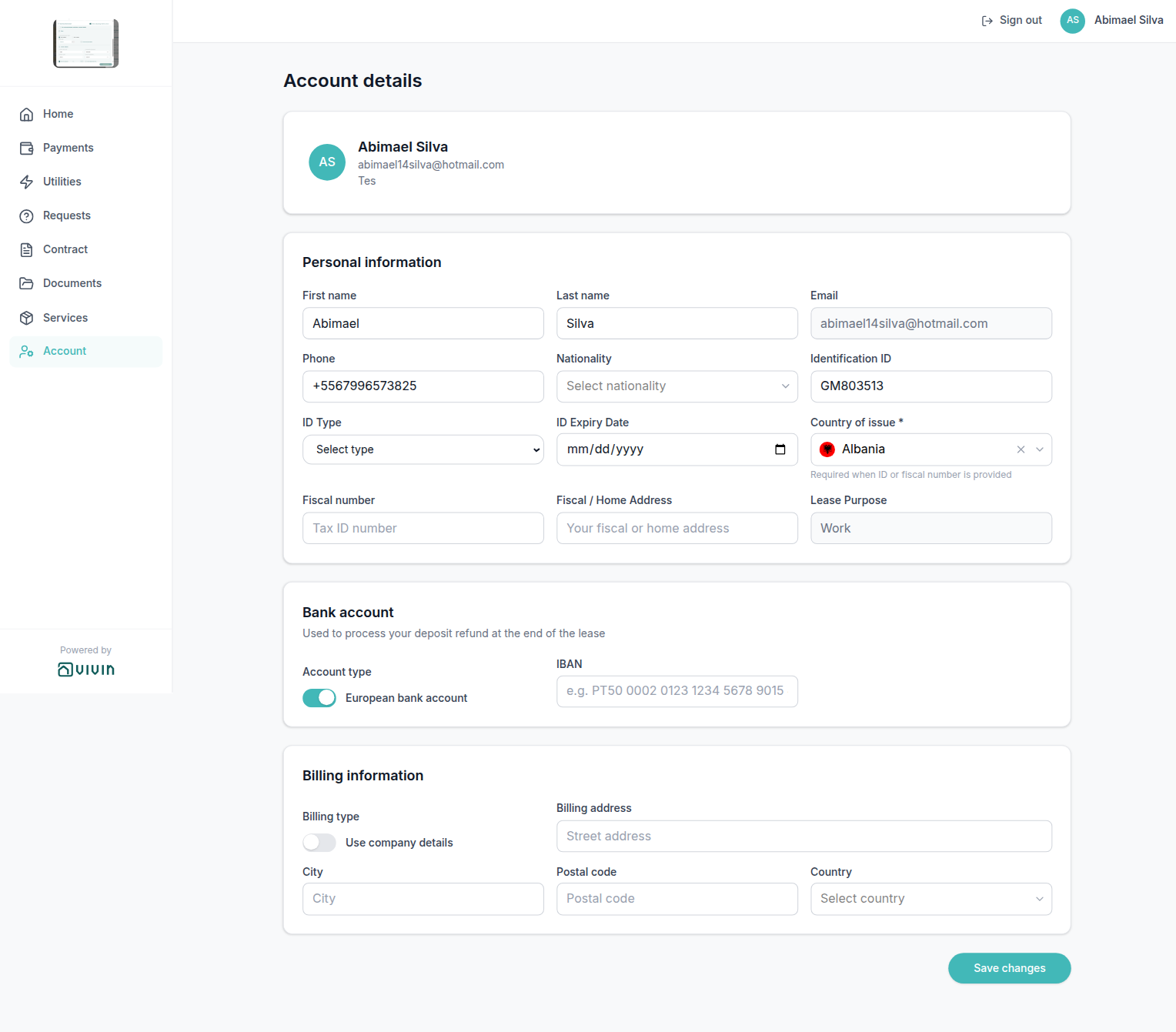The height and width of the screenshot is (1032, 1176).
Task: Click the ID Expiry Date input
Action: click(677, 449)
